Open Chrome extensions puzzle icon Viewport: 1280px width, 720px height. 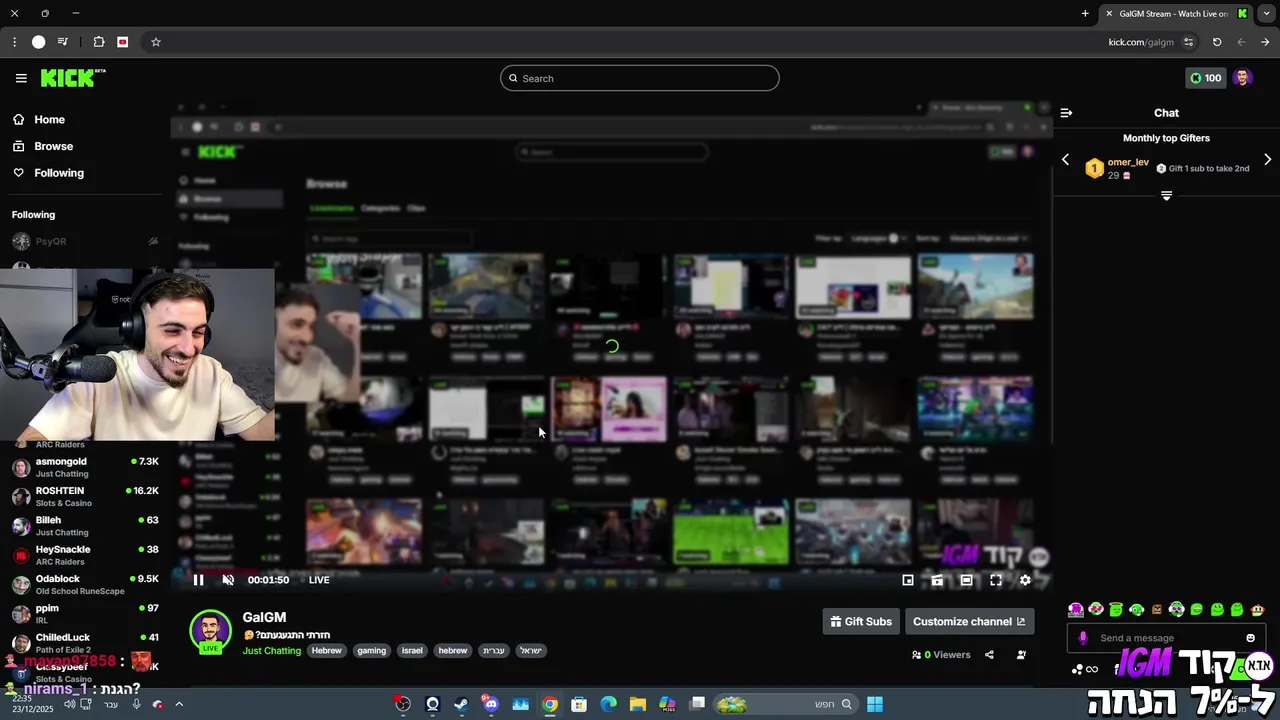point(99,42)
